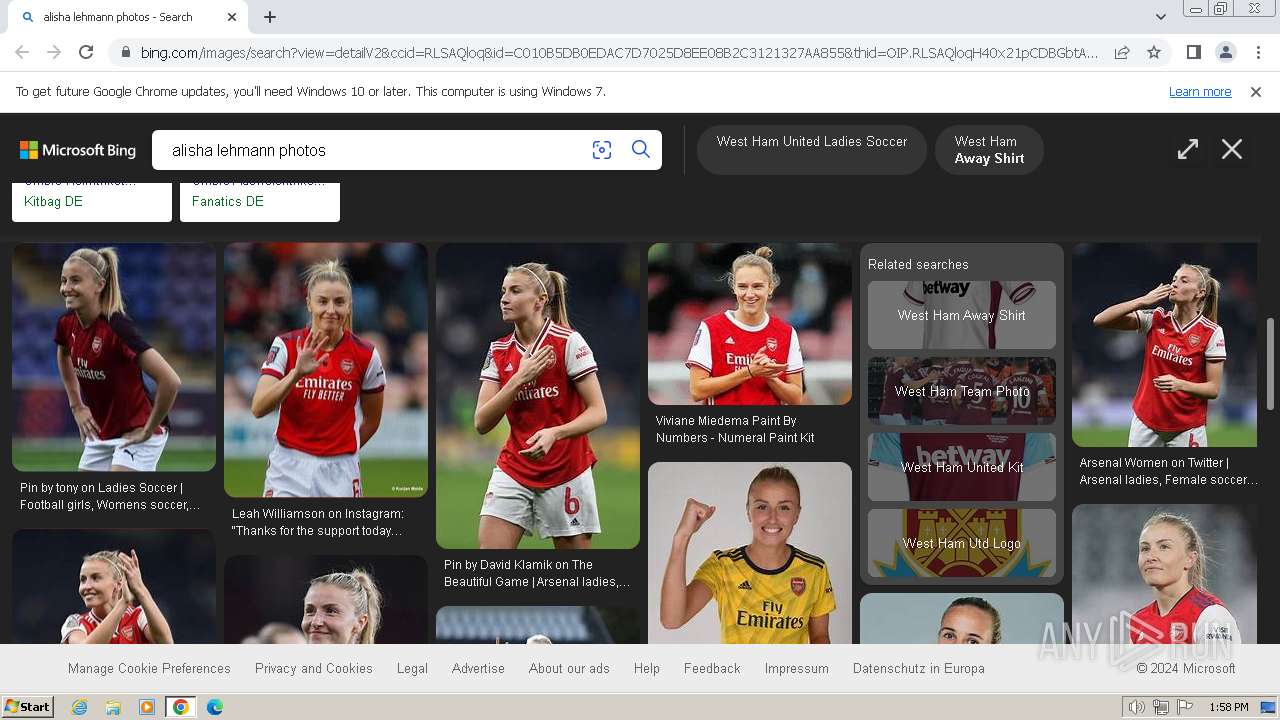This screenshot has width=1280, height=720.
Task: Open File Explorer from taskbar
Action: pos(113,707)
